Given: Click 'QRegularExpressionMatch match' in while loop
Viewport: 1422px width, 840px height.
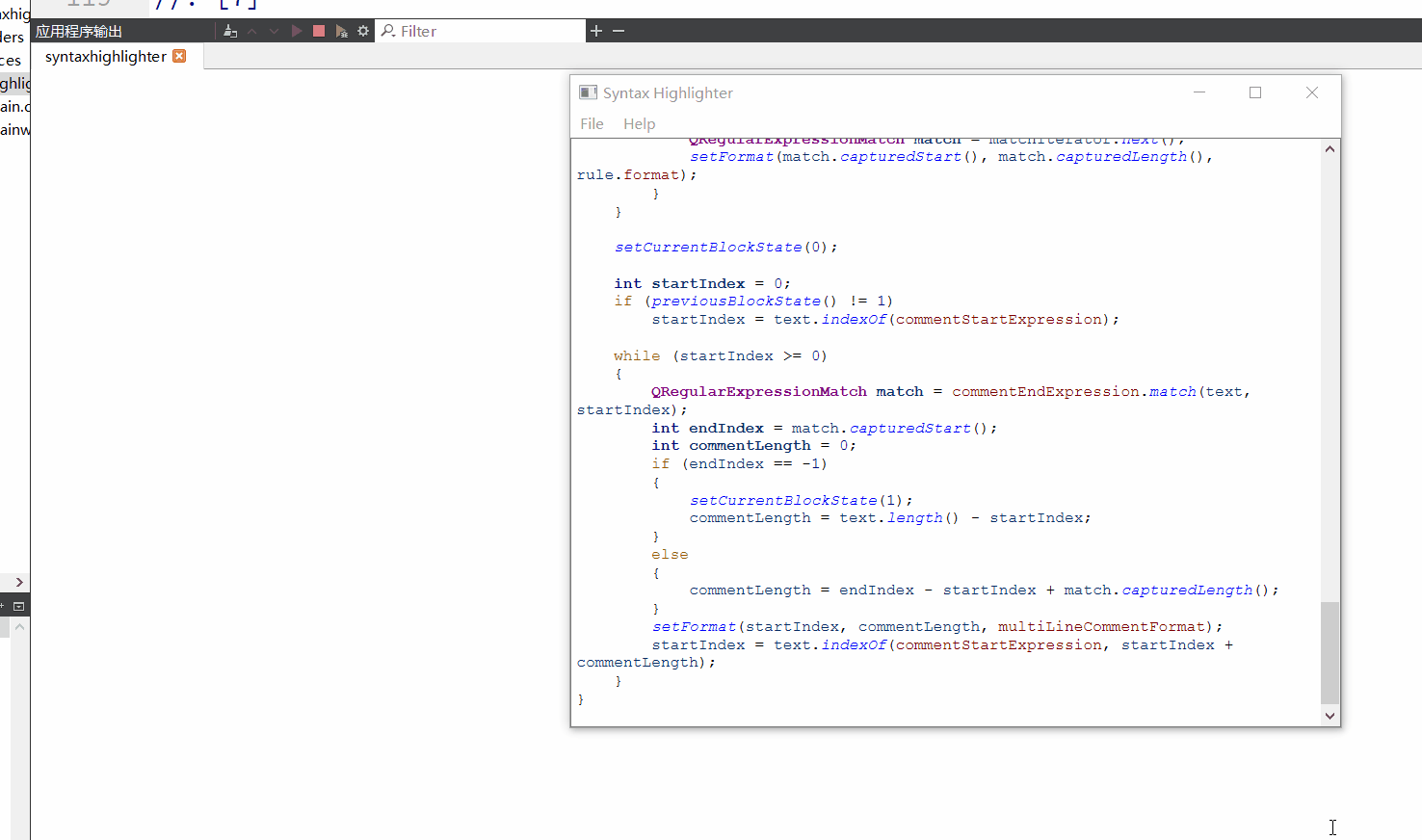Looking at the screenshot, I should 787,392.
